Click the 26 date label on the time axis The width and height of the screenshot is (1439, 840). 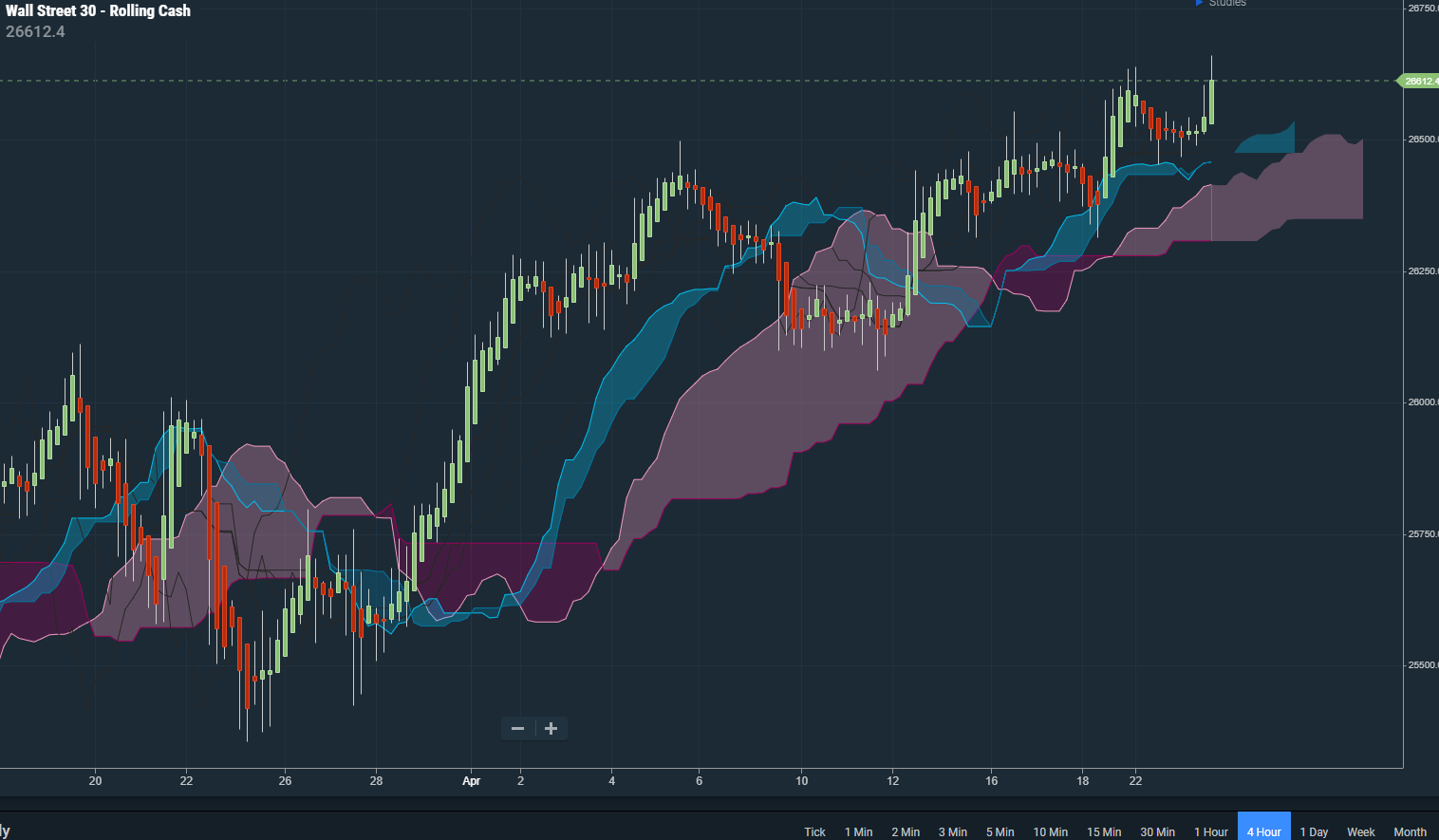[x=286, y=781]
